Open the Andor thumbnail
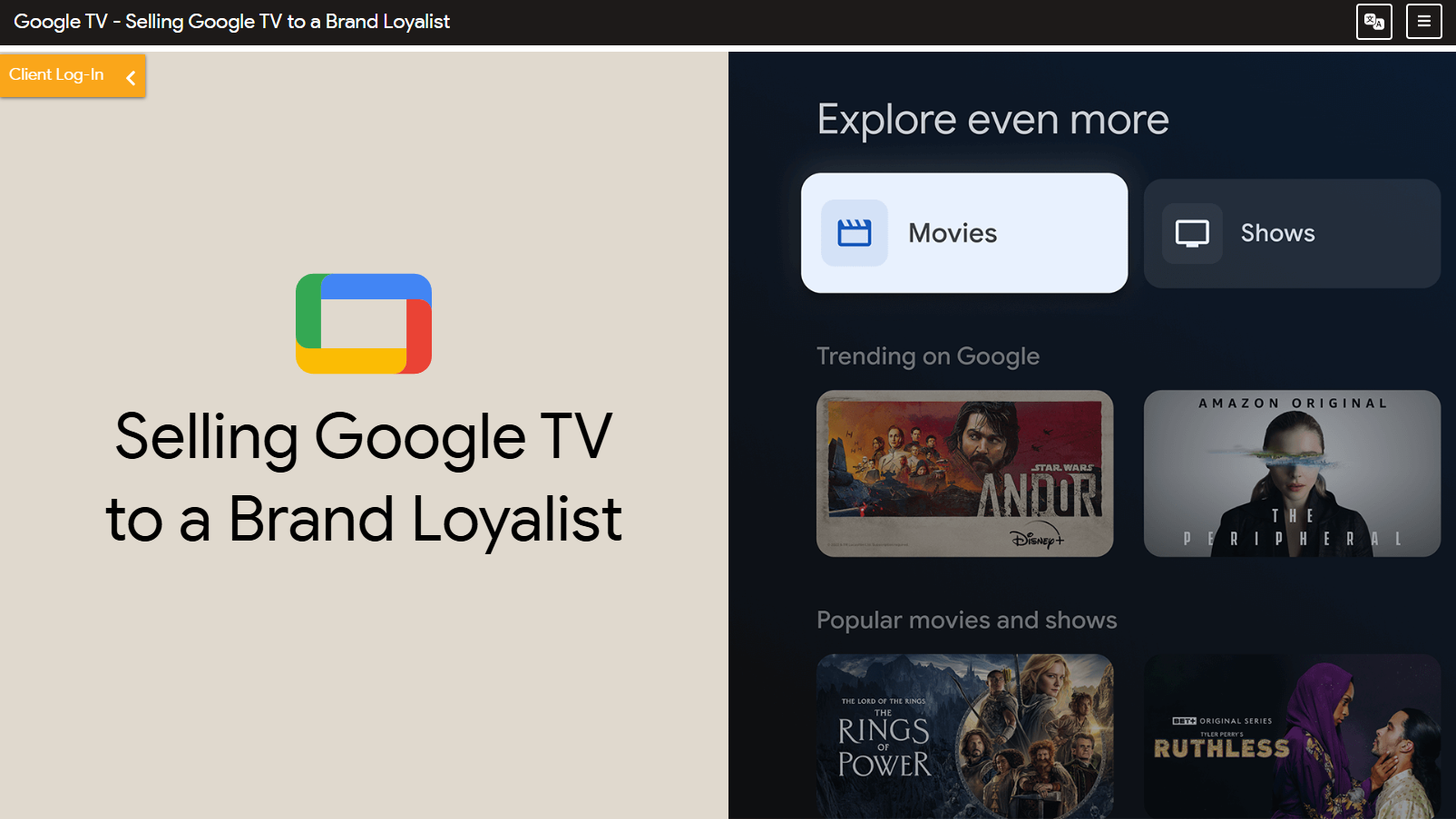 964,473
